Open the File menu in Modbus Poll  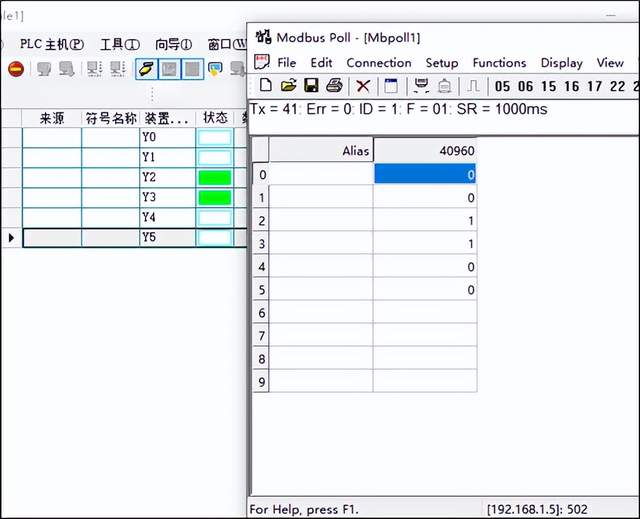287,62
